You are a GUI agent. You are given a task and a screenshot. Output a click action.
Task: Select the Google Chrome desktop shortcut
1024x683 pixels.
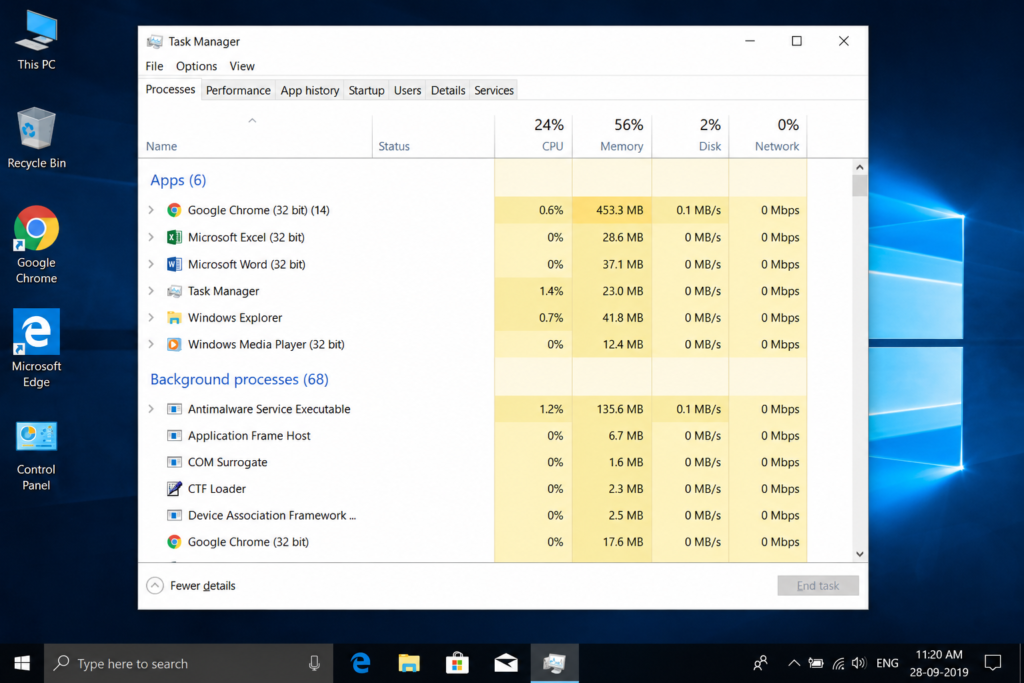(x=37, y=246)
